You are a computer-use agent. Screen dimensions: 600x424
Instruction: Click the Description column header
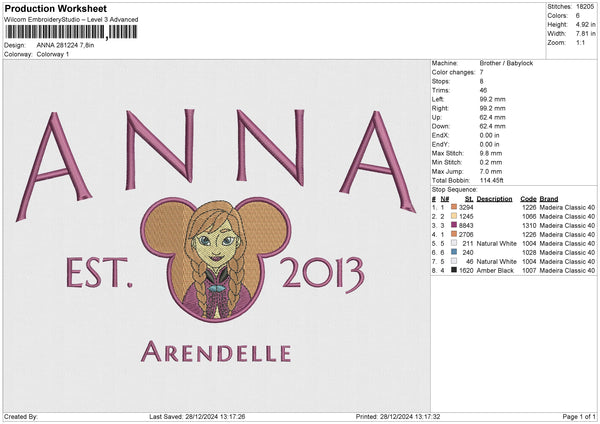[x=494, y=199]
